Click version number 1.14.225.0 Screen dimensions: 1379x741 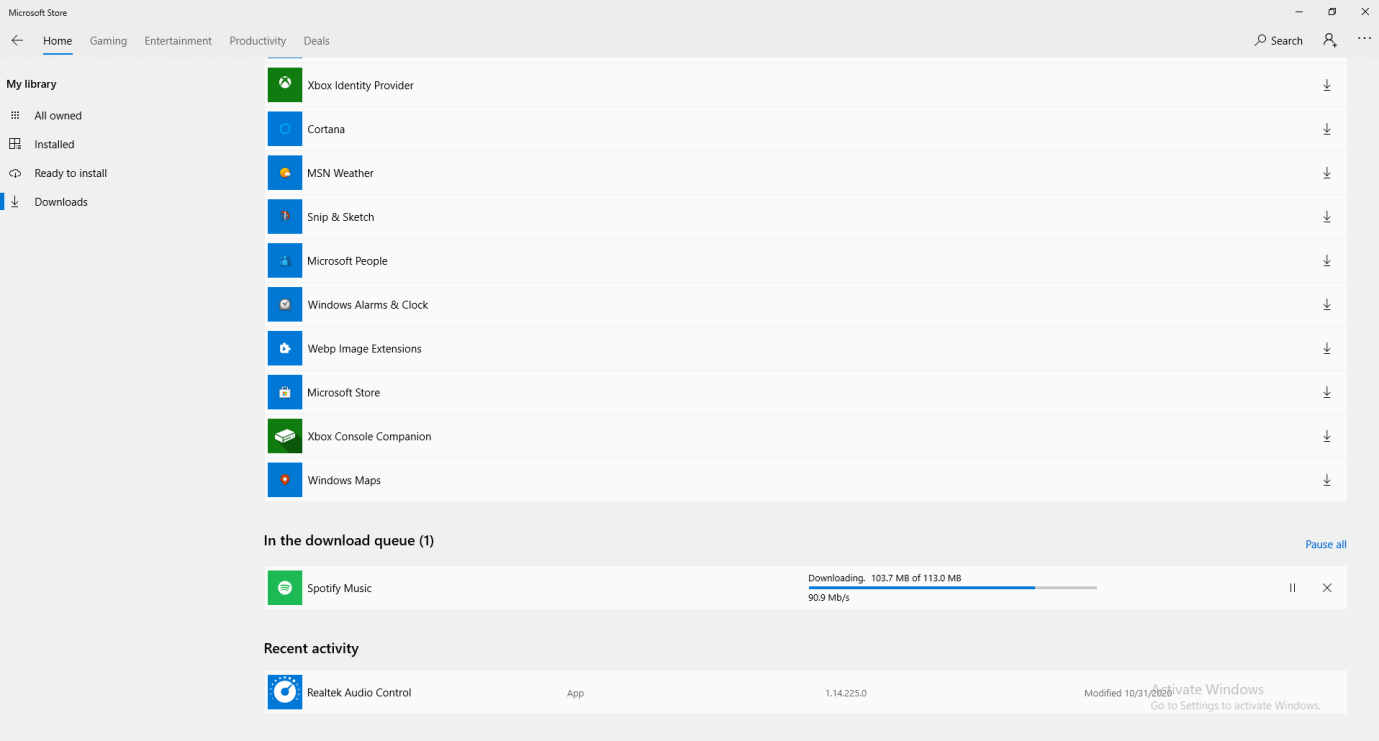(846, 693)
